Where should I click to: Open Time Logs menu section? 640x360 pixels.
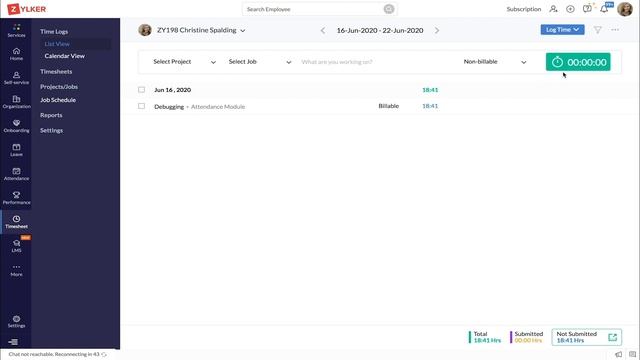tap(54, 31)
